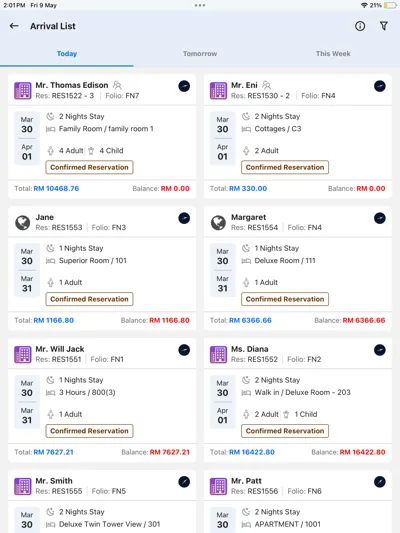Tap the dark round icon on Ms. Diana's card
This screenshot has width=400, height=533.
pos(380,350)
